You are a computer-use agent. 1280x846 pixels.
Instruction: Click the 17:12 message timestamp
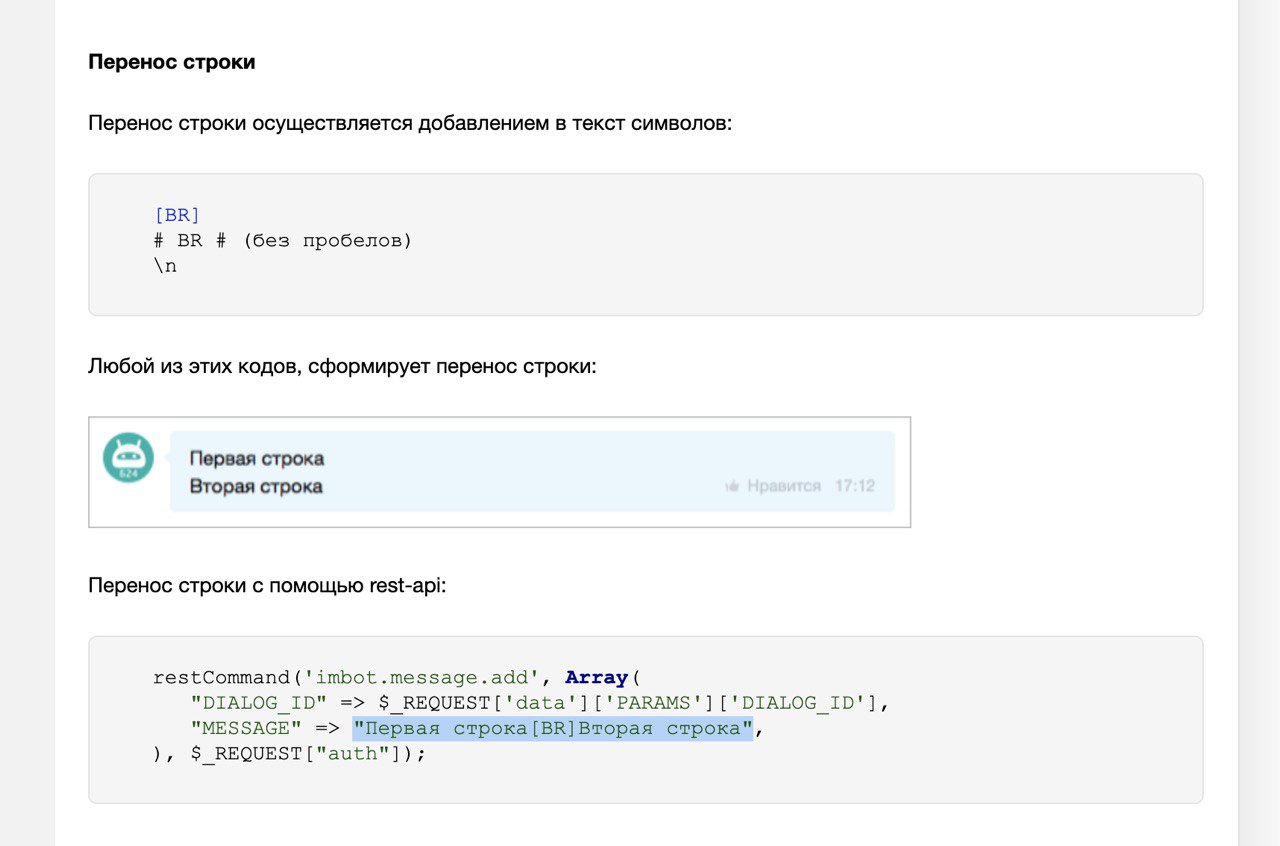click(x=855, y=486)
